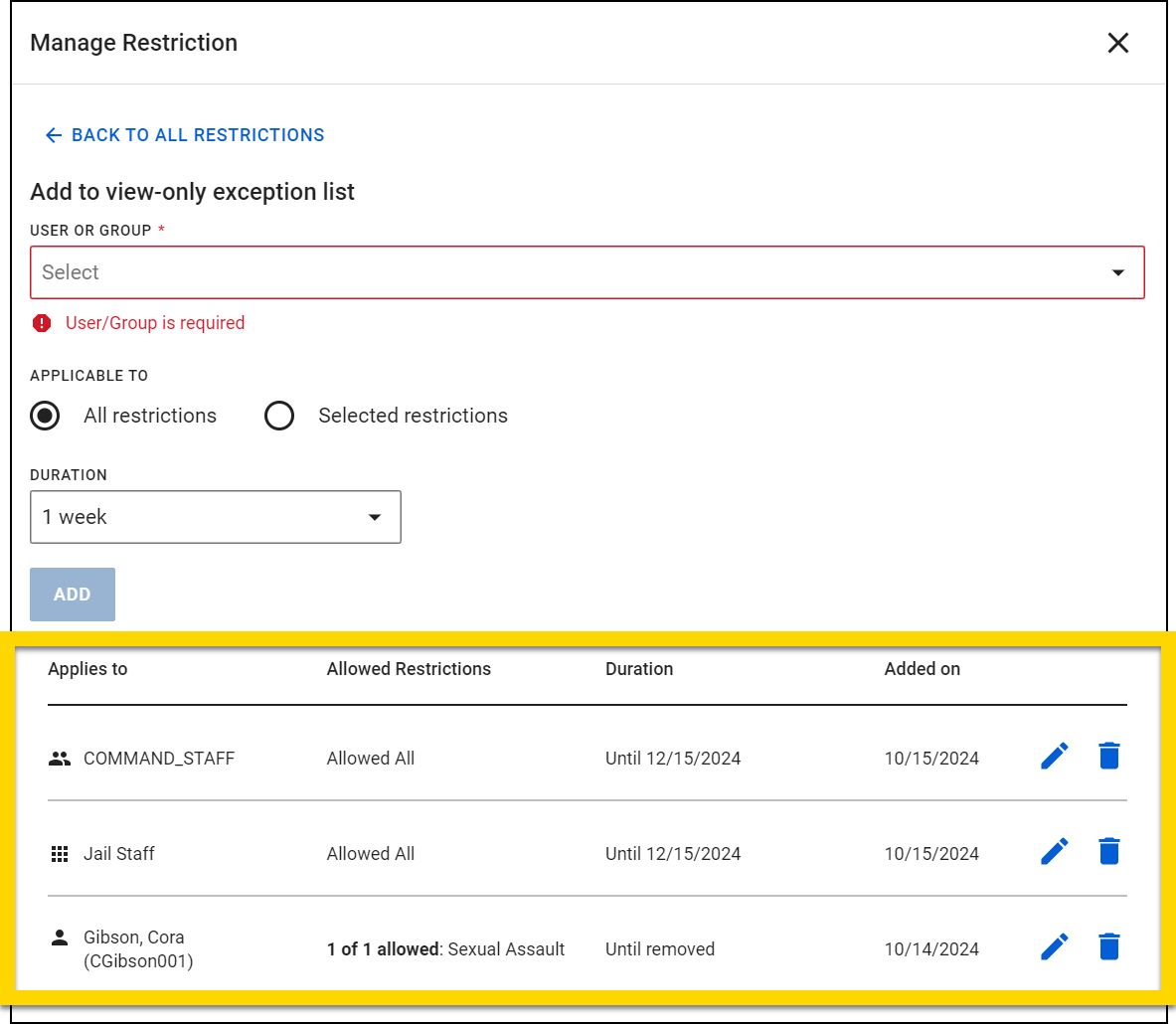Delete the COMMAND_STAFF exception

click(1109, 757)
